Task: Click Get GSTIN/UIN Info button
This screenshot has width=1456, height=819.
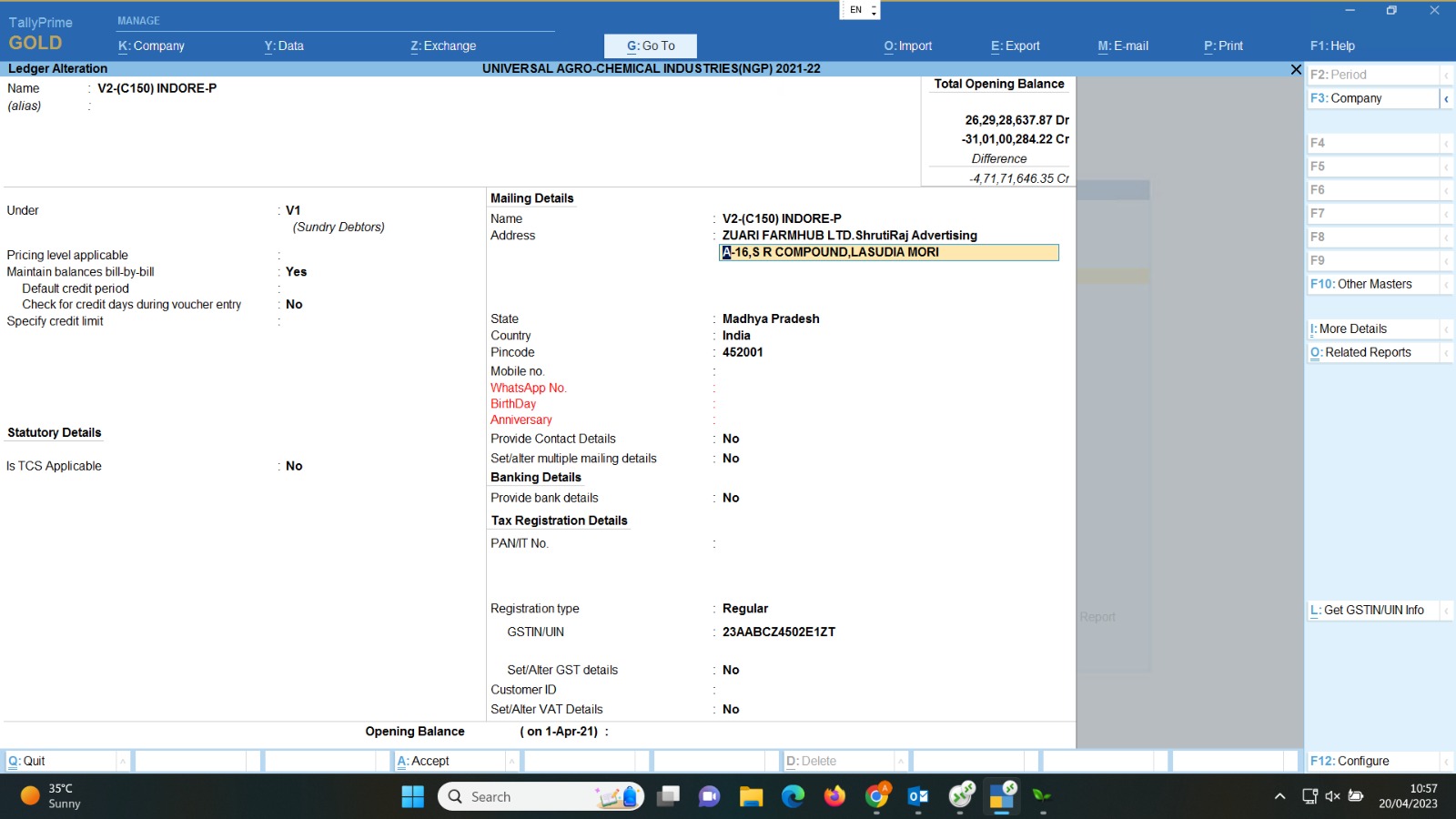Action: tap(1372, 611)
